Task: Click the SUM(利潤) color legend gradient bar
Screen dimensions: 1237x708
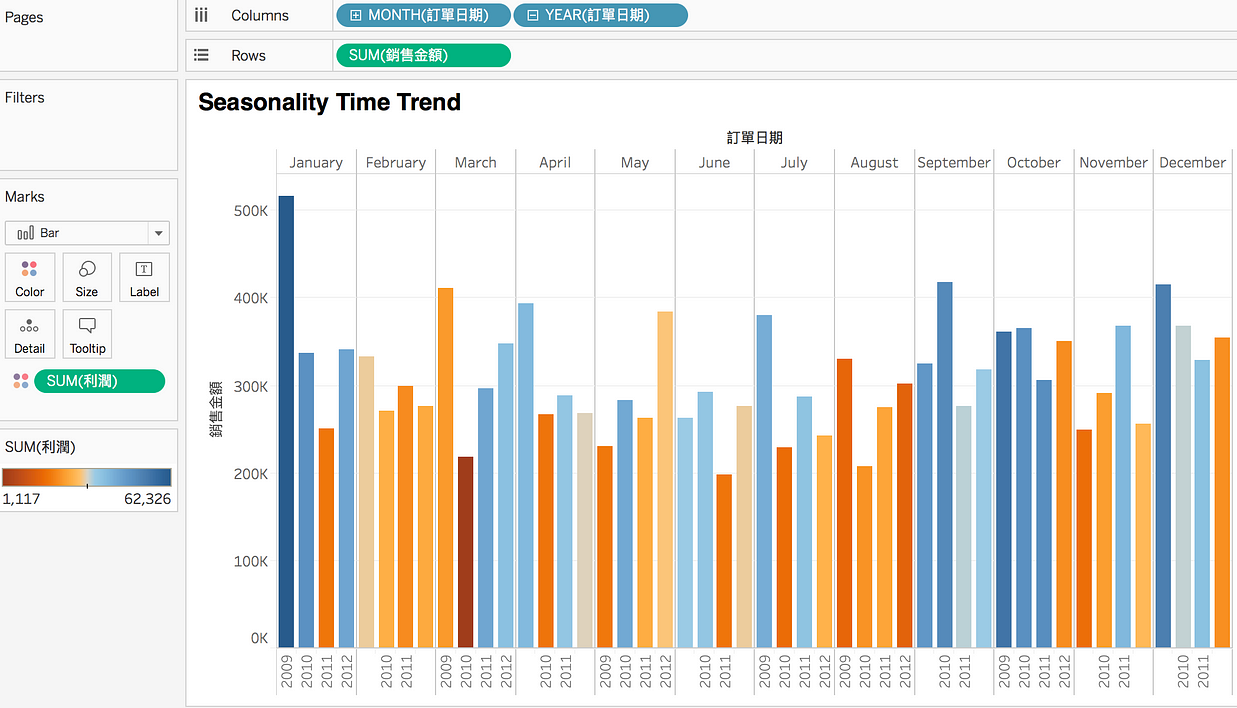Action: tap(87, 477)
